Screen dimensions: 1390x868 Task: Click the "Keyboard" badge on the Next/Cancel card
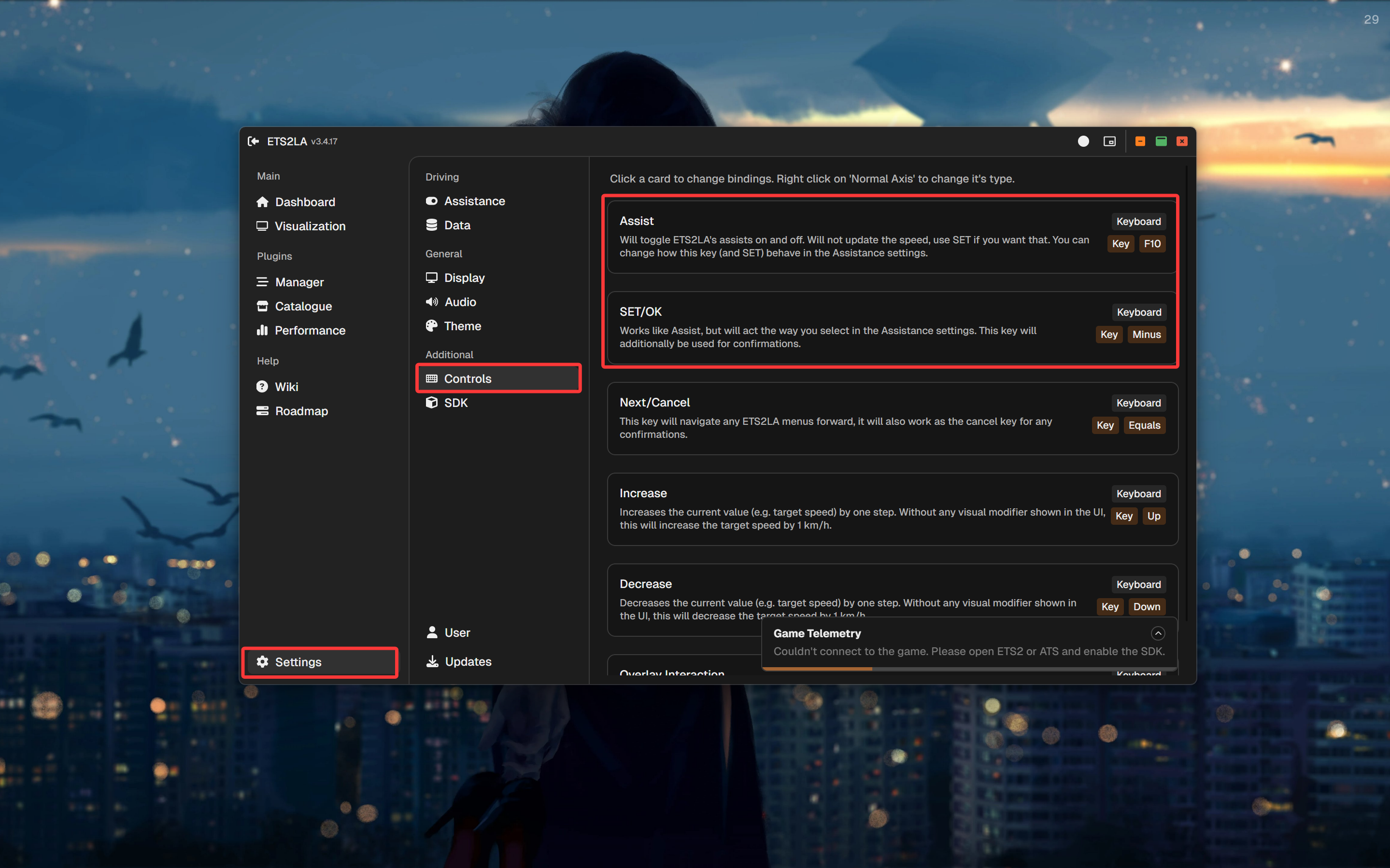tap(1138, 403)
